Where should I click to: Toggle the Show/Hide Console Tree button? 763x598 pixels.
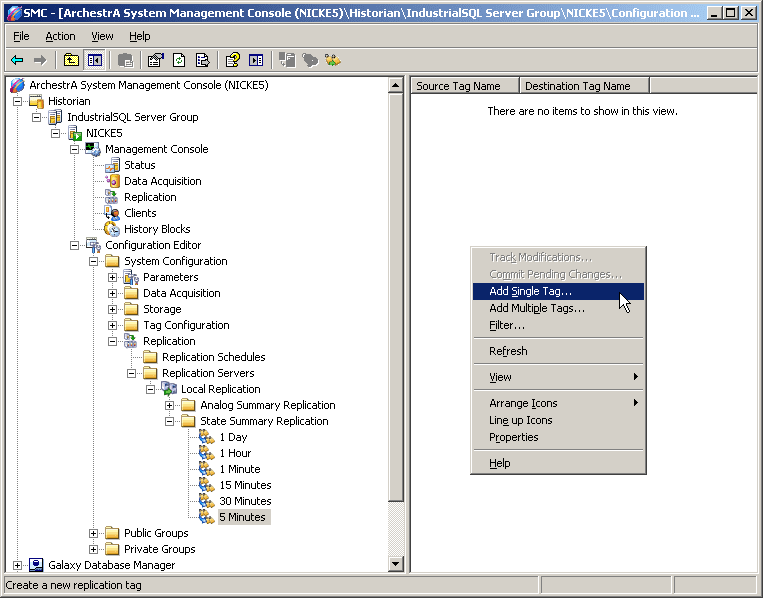(x=94, y=60)
